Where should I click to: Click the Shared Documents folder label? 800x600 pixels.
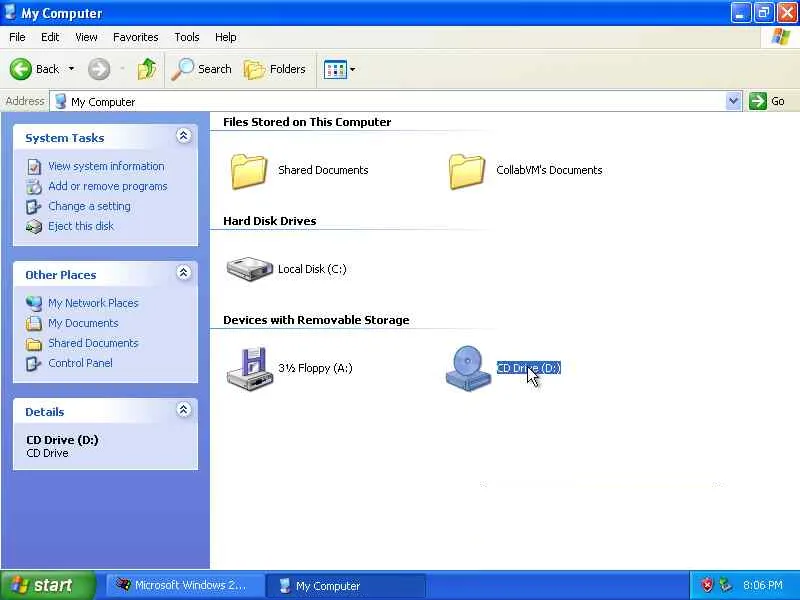(323, 170)
